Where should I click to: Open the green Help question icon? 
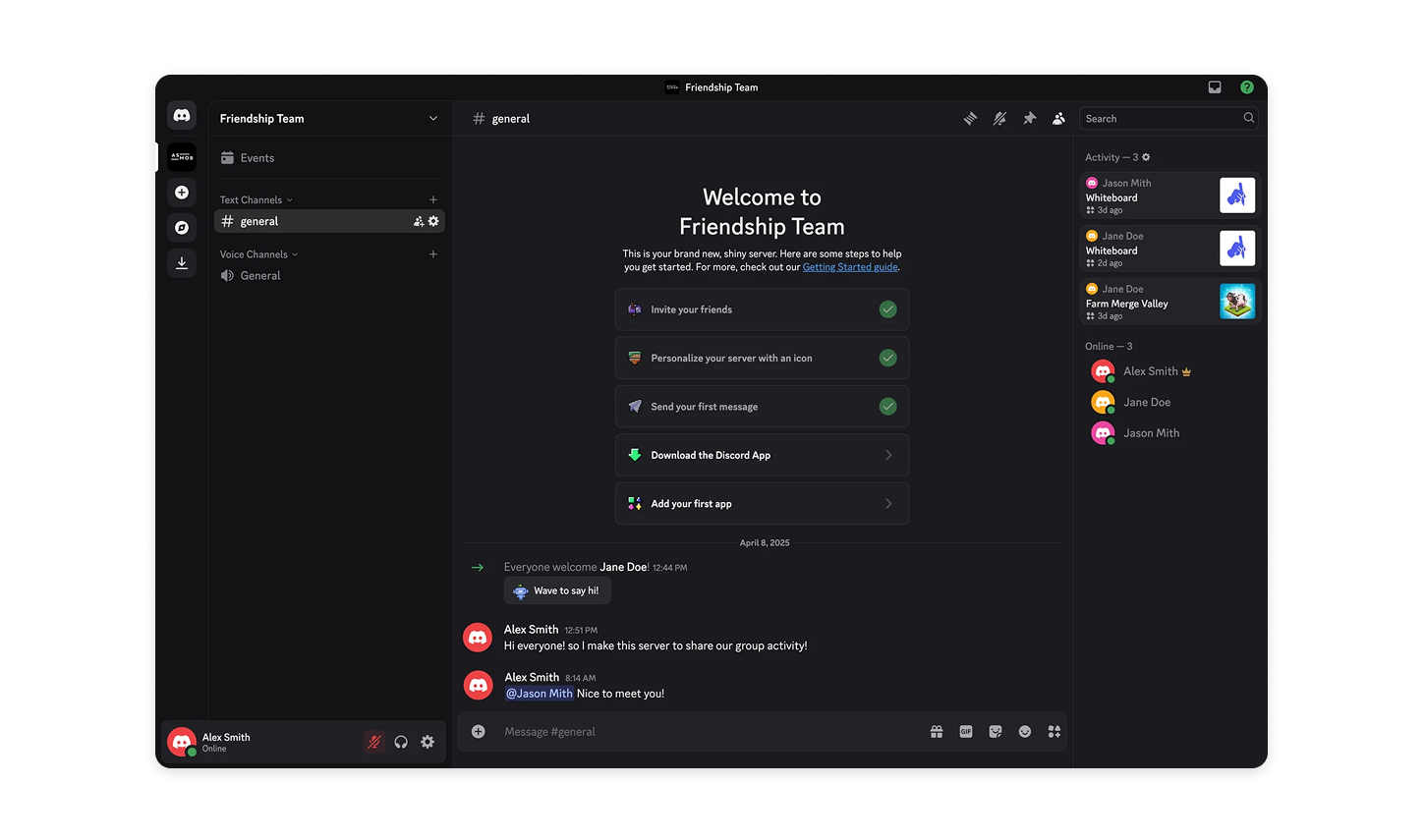click(x=1246, y=87)
